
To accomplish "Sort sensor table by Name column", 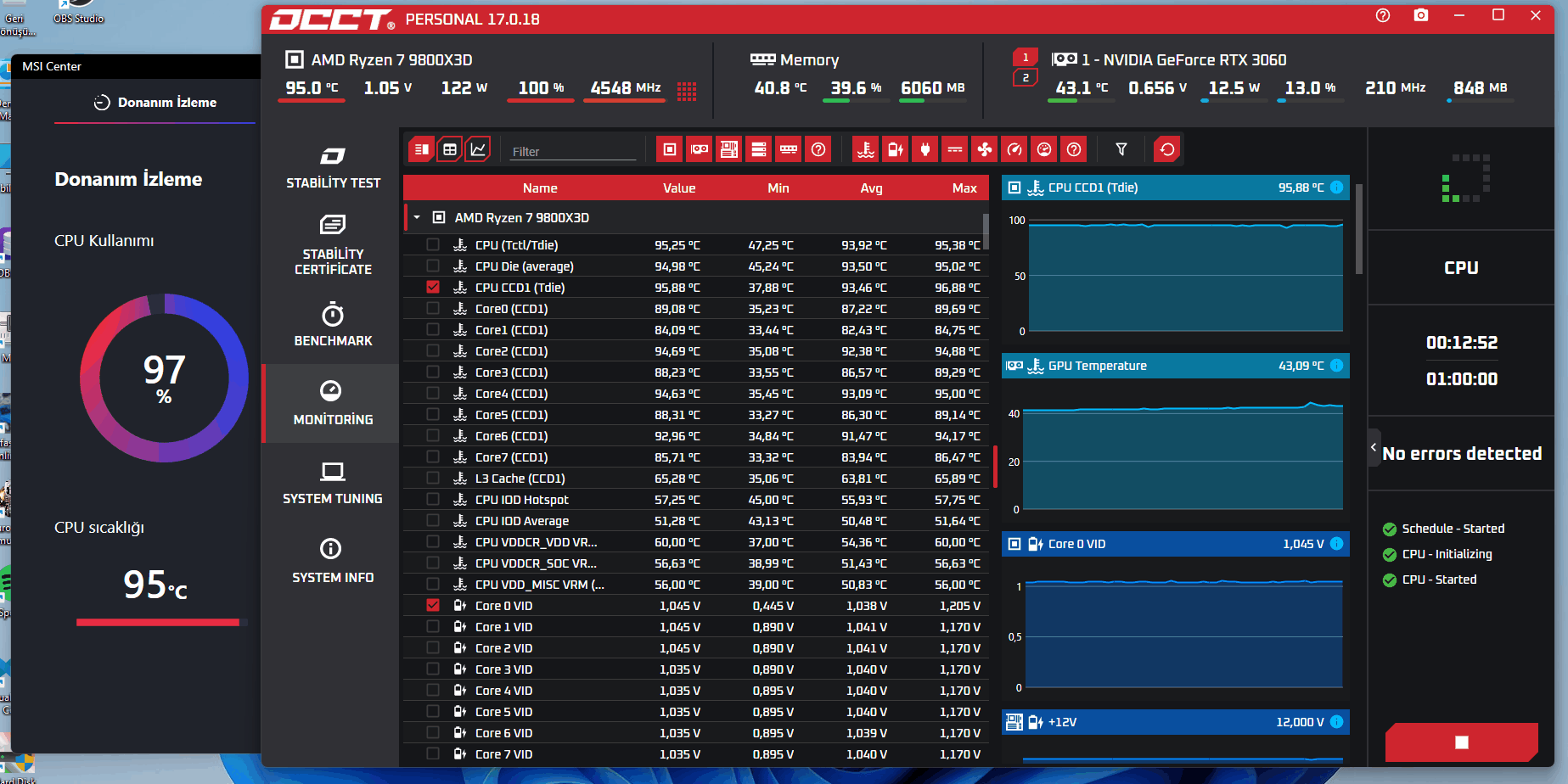I will [x=540, y=188].
